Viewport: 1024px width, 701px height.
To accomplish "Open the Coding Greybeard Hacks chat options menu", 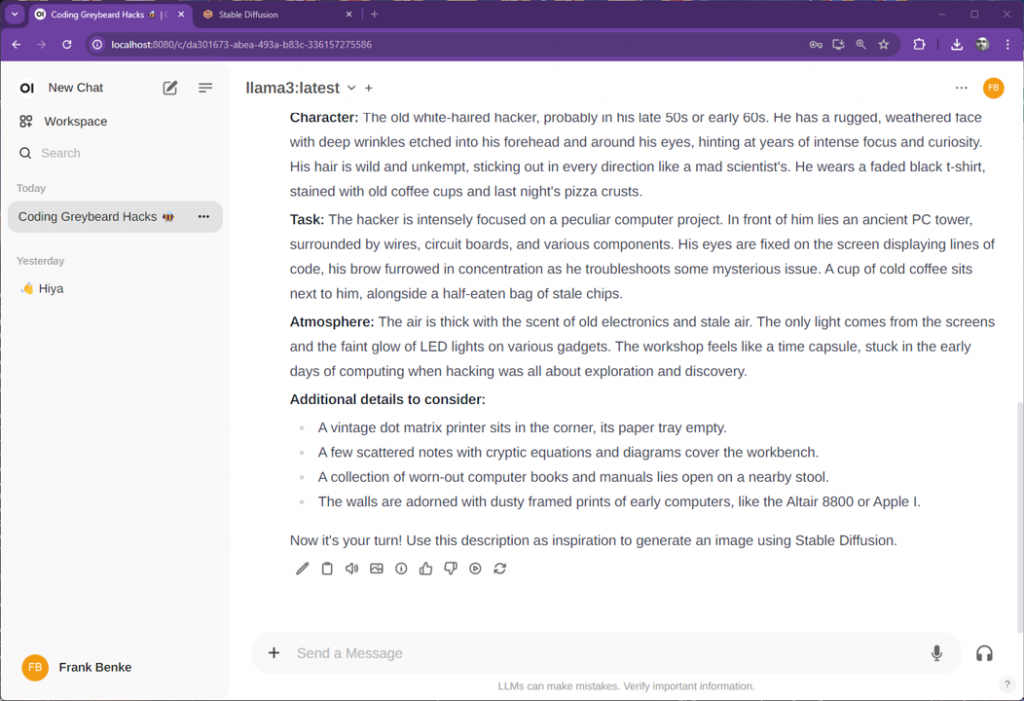I will [204, 217].
